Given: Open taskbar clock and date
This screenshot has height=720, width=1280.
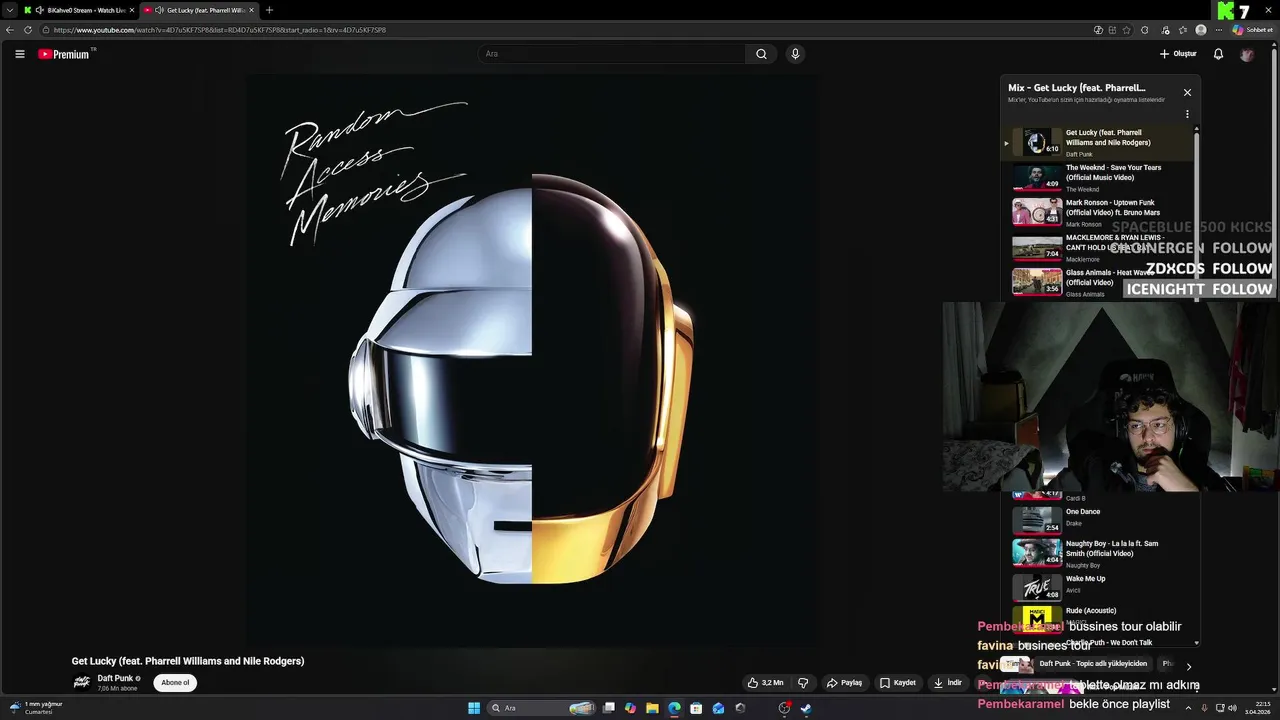Looking at the screenshot, I should 1258,708.
